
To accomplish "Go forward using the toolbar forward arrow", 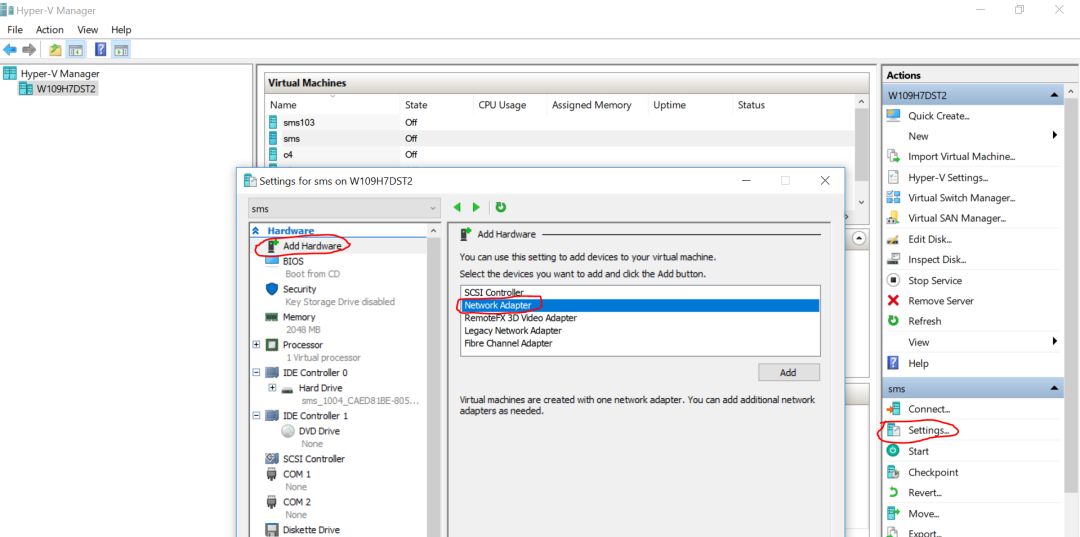I will coord(29,50).
